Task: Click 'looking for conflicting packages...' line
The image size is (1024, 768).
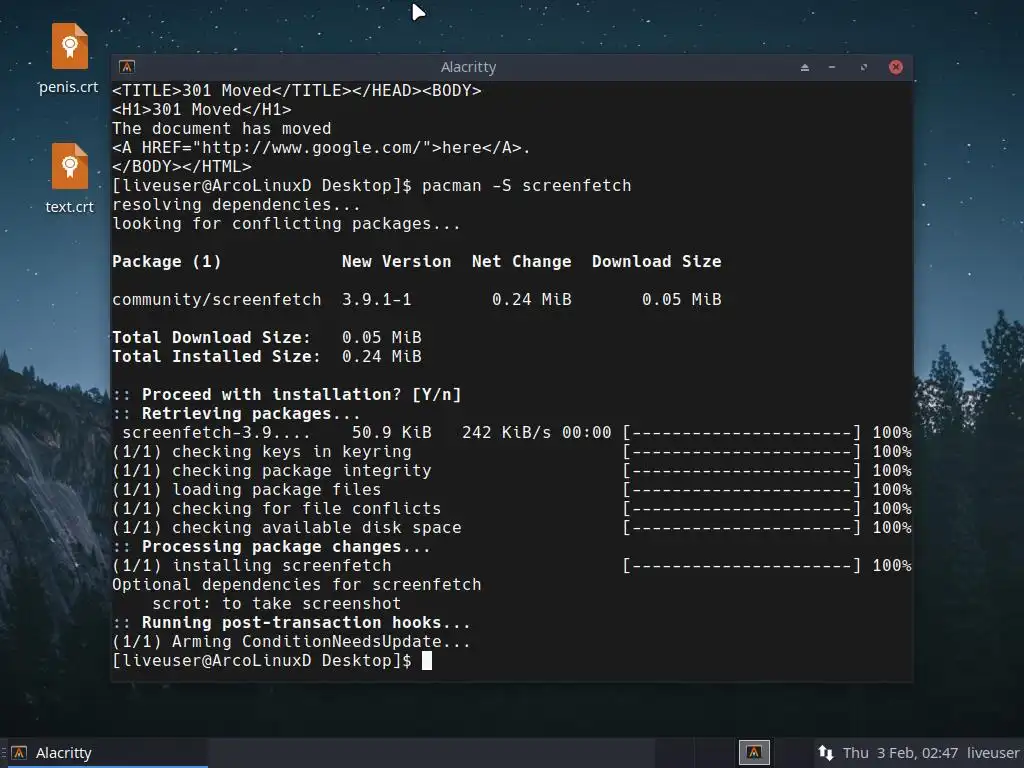Action: point(286,223)
